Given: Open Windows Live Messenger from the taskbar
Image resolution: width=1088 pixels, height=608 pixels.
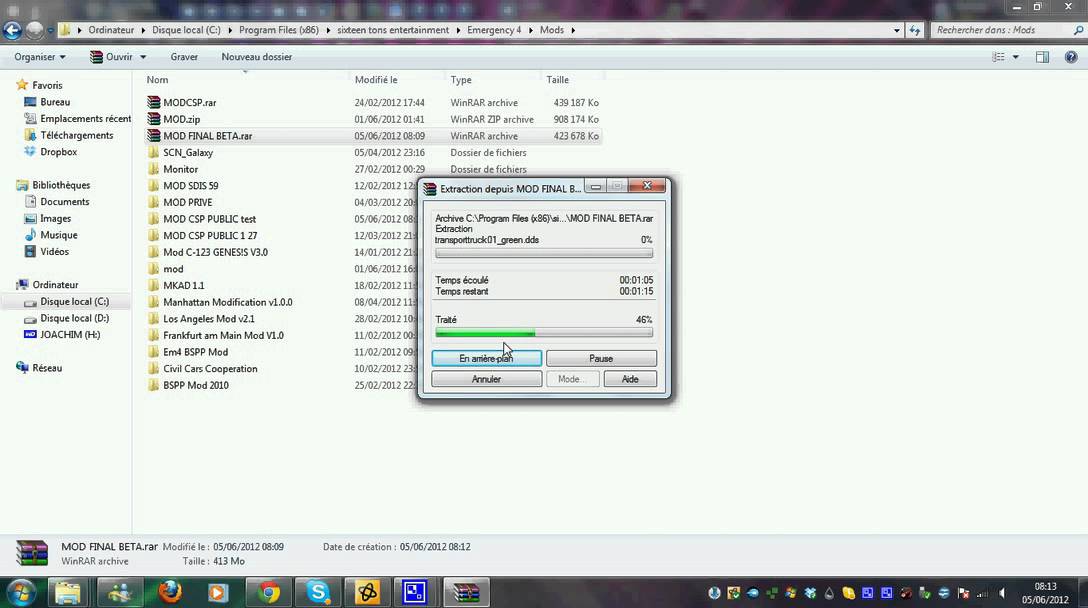Looking at the screenshot, I should click(x=119, y=592).
